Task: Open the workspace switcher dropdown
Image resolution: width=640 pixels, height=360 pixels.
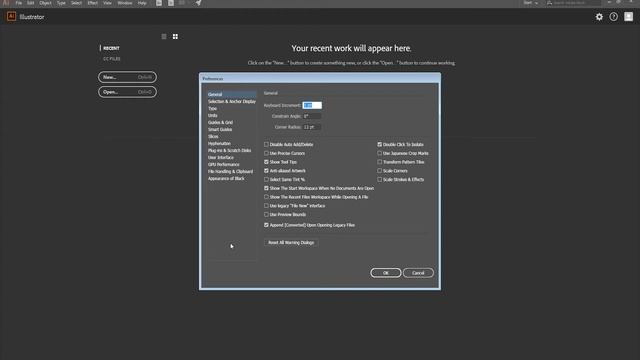Action: (531, 3)
